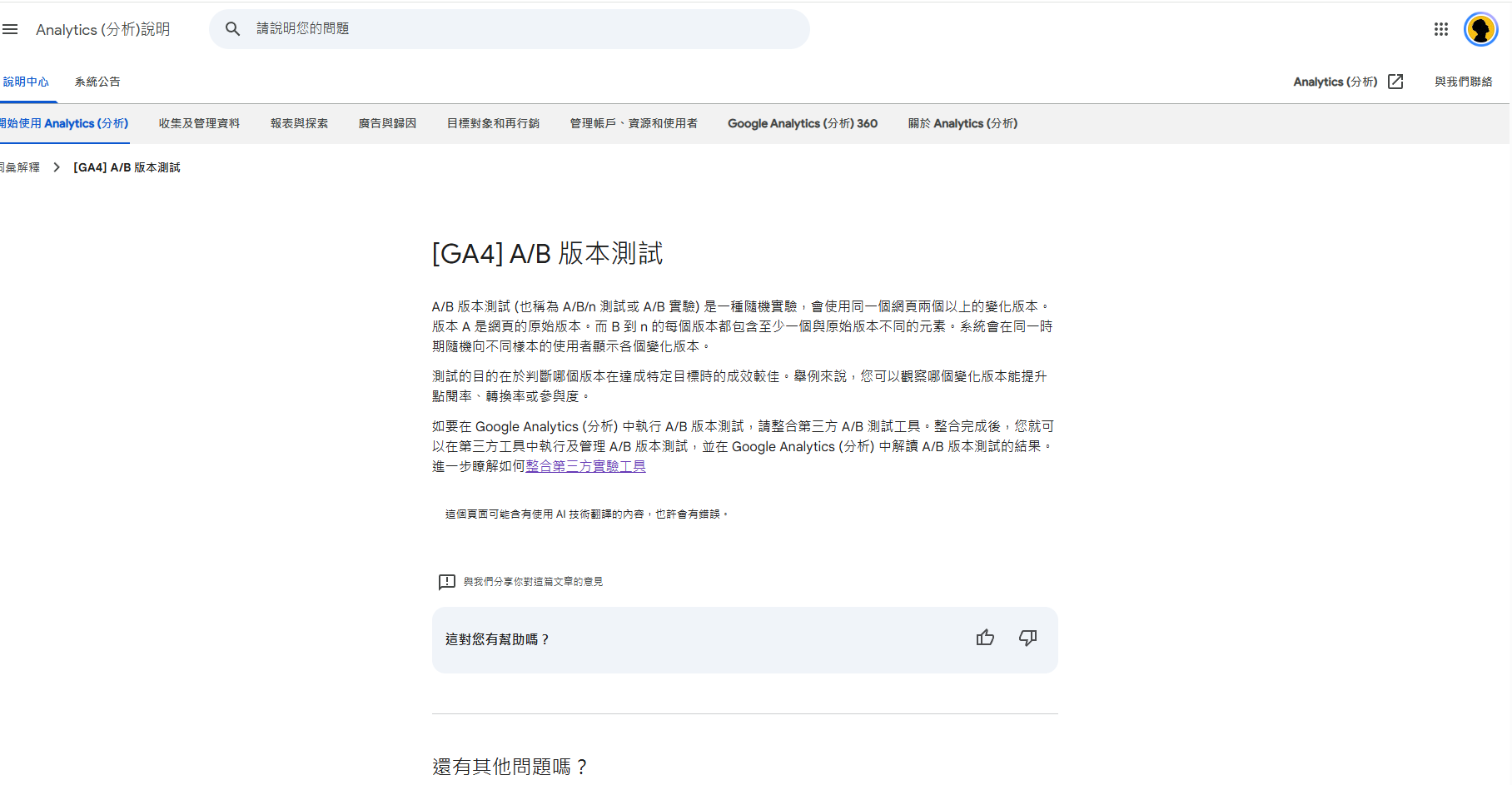Click the 還有其他問題嗎？ heading
This screenshot has height=785, width=1512.
(x=510, y=767)
